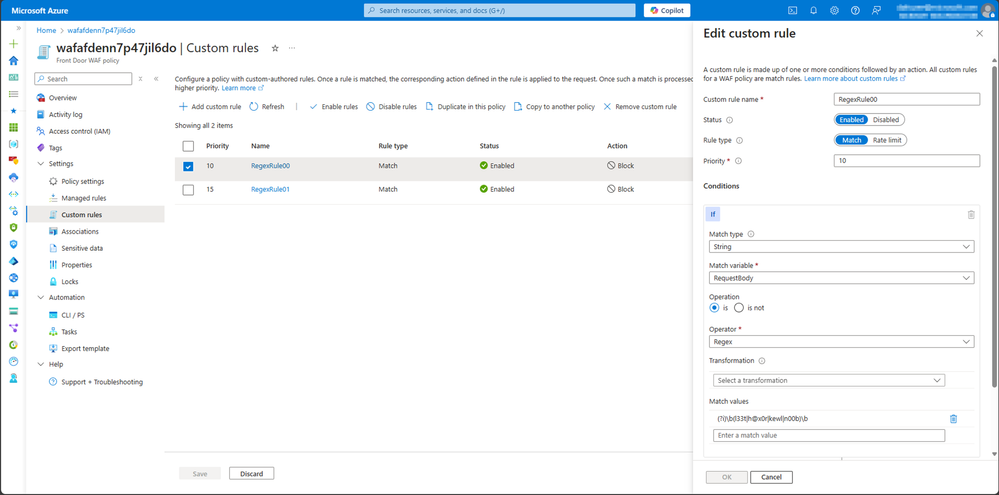Favorite this page with star icon
Screen dimensions: 999x495
(275, 48)
